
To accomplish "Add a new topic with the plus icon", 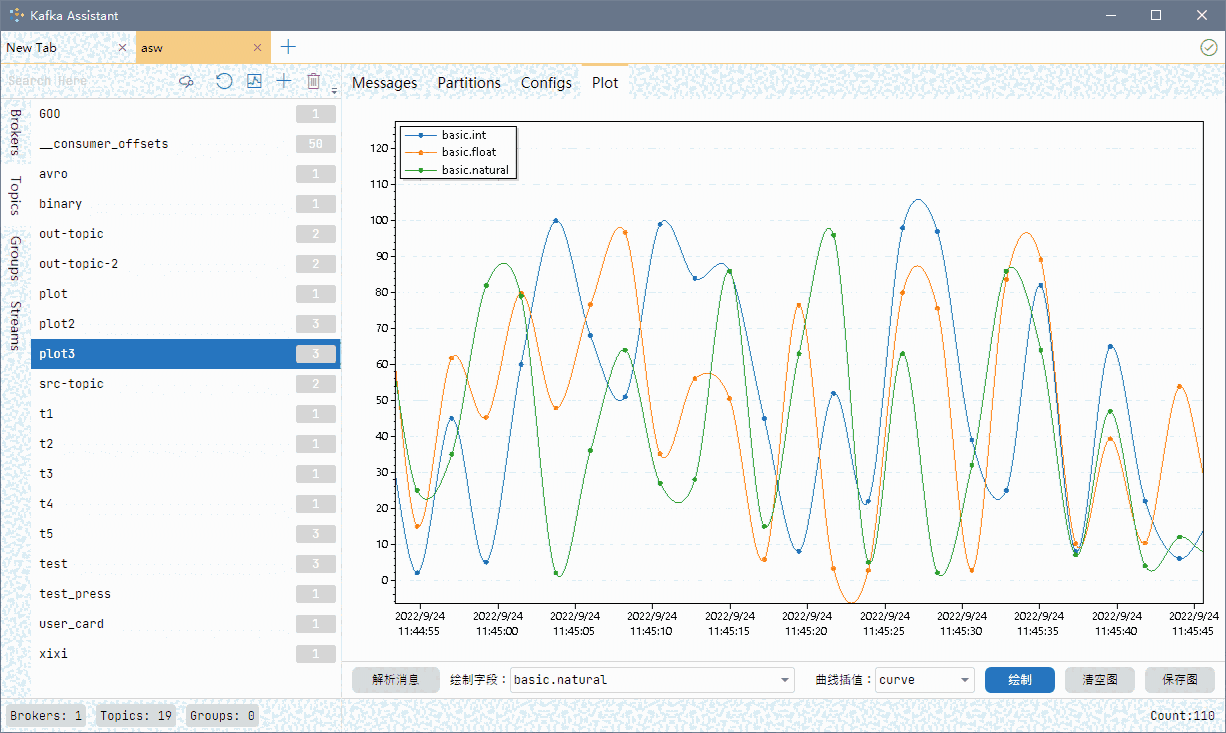I will pos(284,81).
